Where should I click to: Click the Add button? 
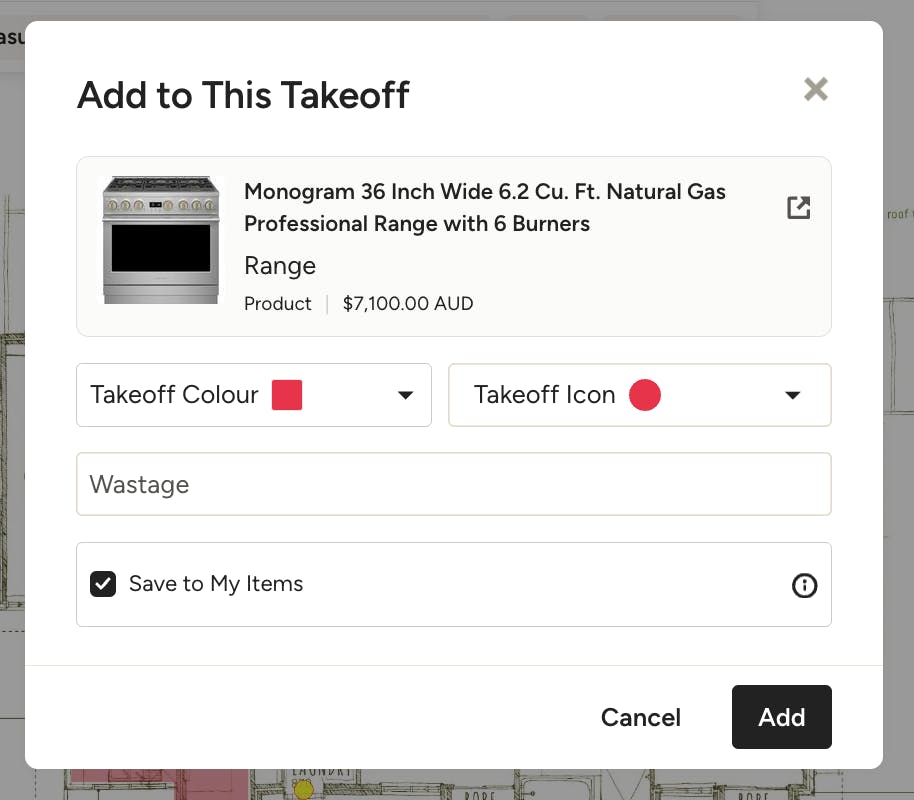pyautogui.click(x=782, y=717)
